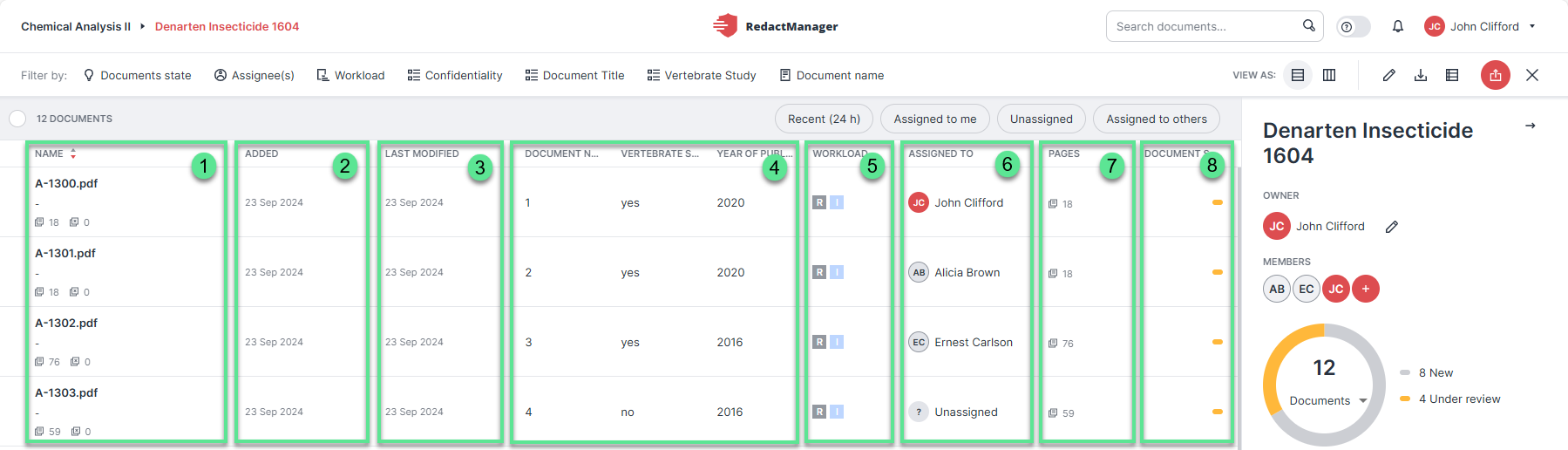Open document A-1302.pdf
The image size is (1568, 450).
point(66,323)
